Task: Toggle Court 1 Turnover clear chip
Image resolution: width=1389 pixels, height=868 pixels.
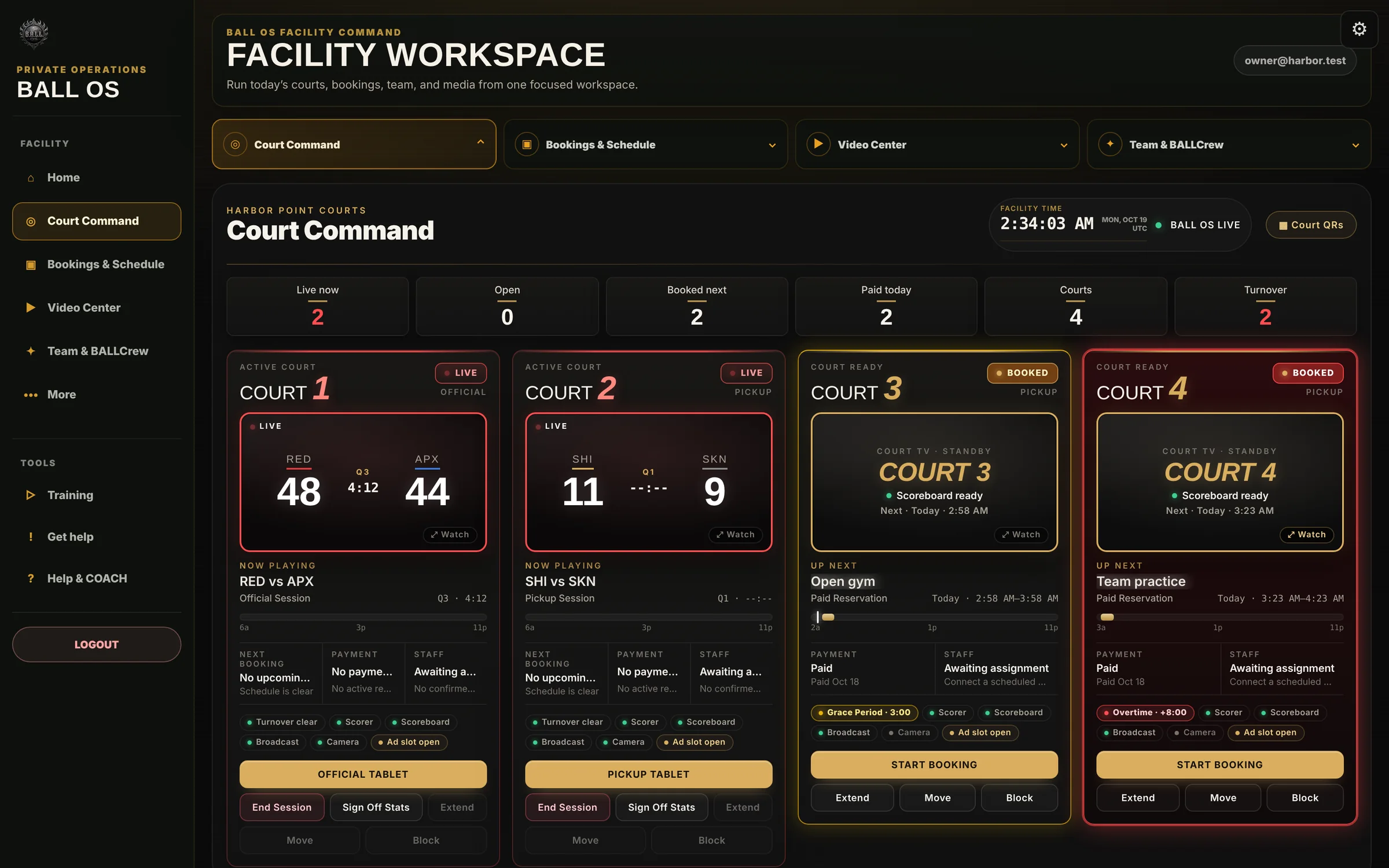Action: tap(282, 722)
